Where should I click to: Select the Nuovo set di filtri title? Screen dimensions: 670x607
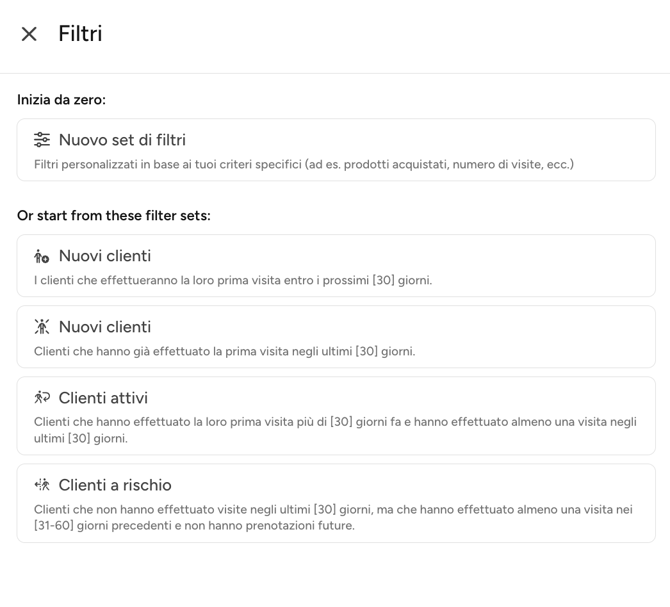tap(122, 140)
